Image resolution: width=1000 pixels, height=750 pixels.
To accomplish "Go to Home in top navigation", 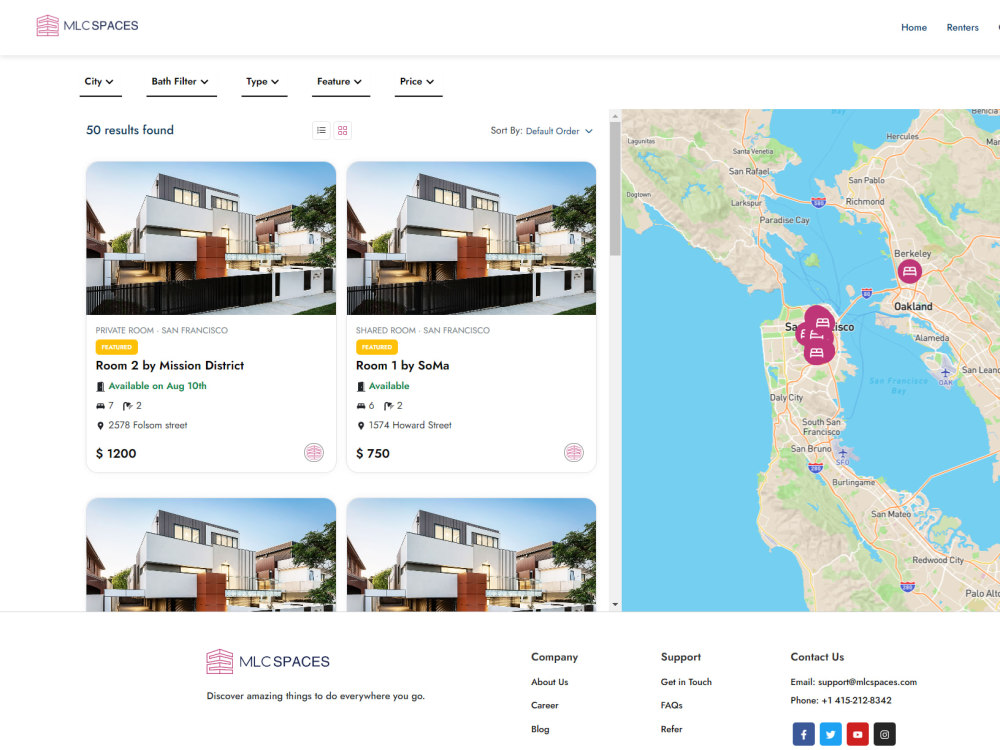I will (x=914, y=27).
